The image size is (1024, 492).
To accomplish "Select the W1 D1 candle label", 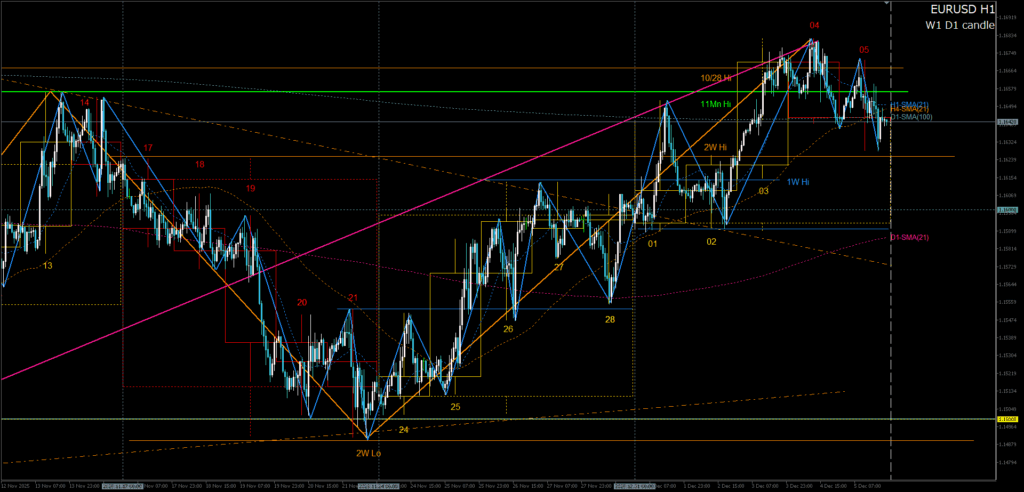I will tap(956, 25).
